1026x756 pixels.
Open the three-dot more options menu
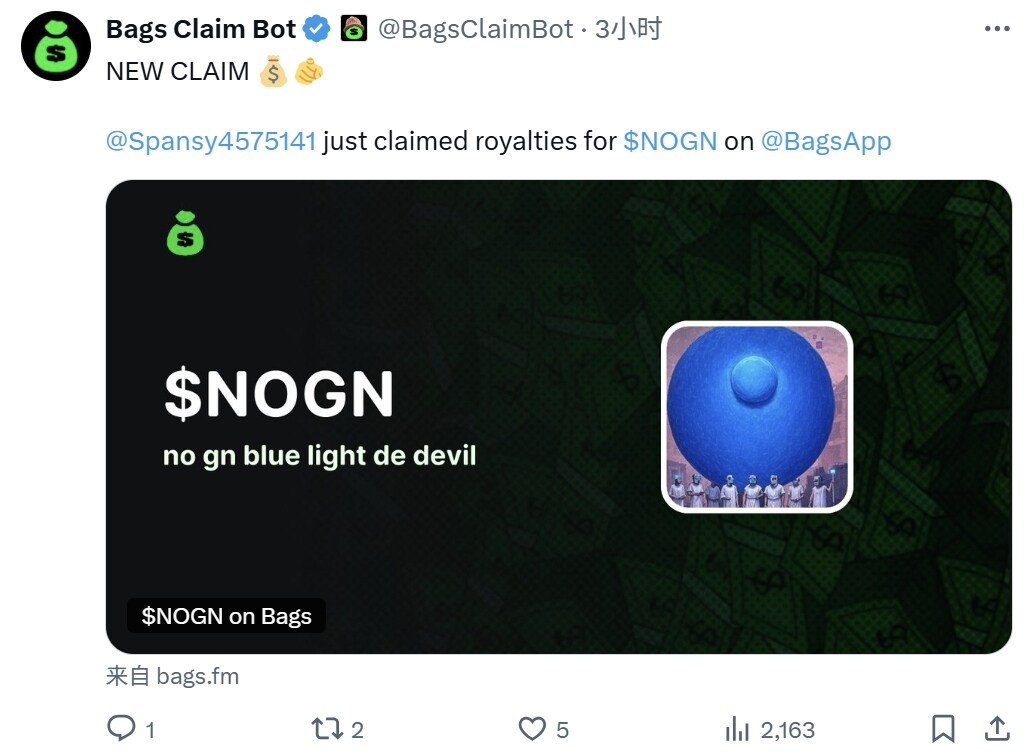997,29
